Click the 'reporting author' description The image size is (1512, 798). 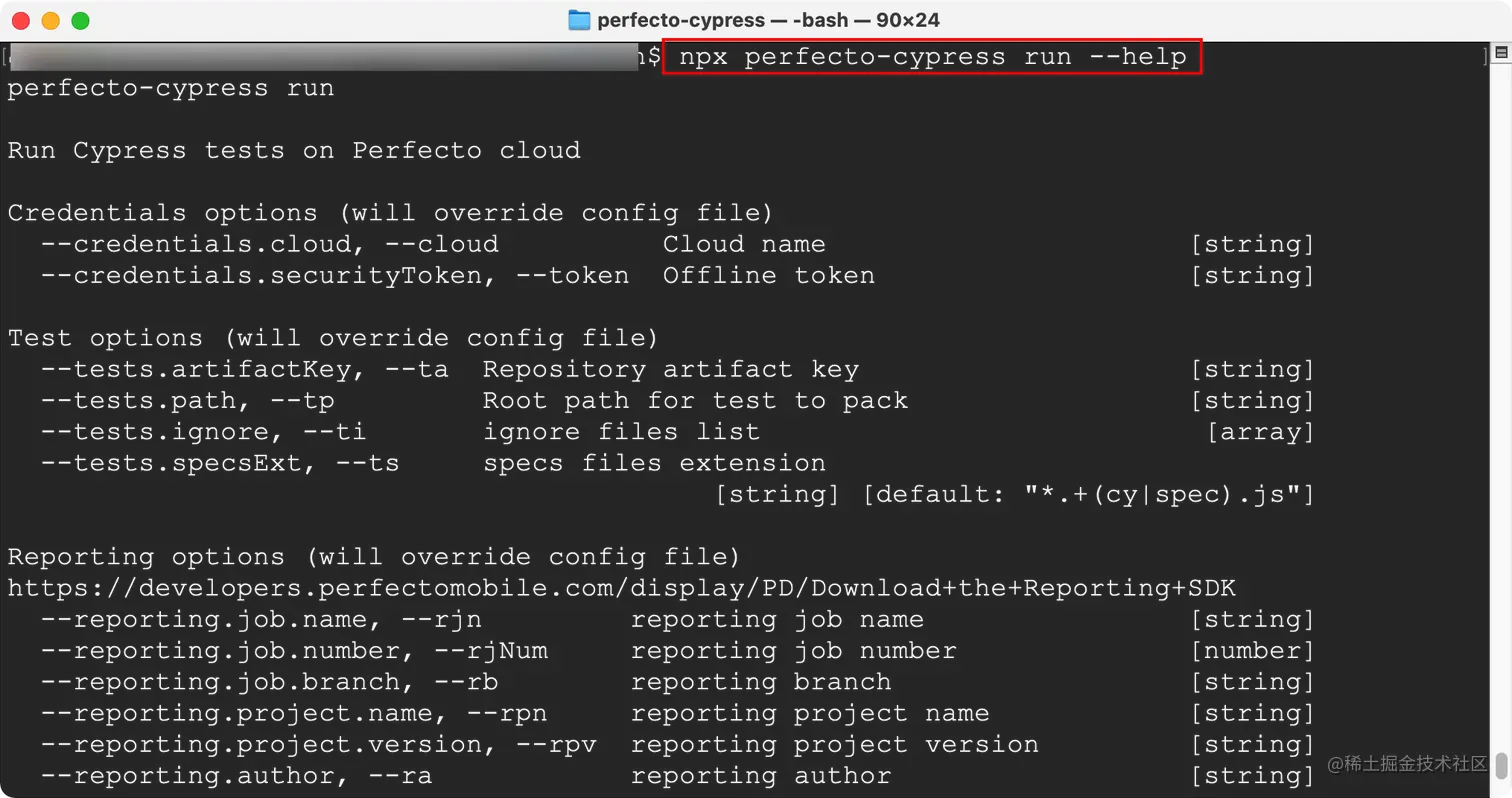point(761,776)
